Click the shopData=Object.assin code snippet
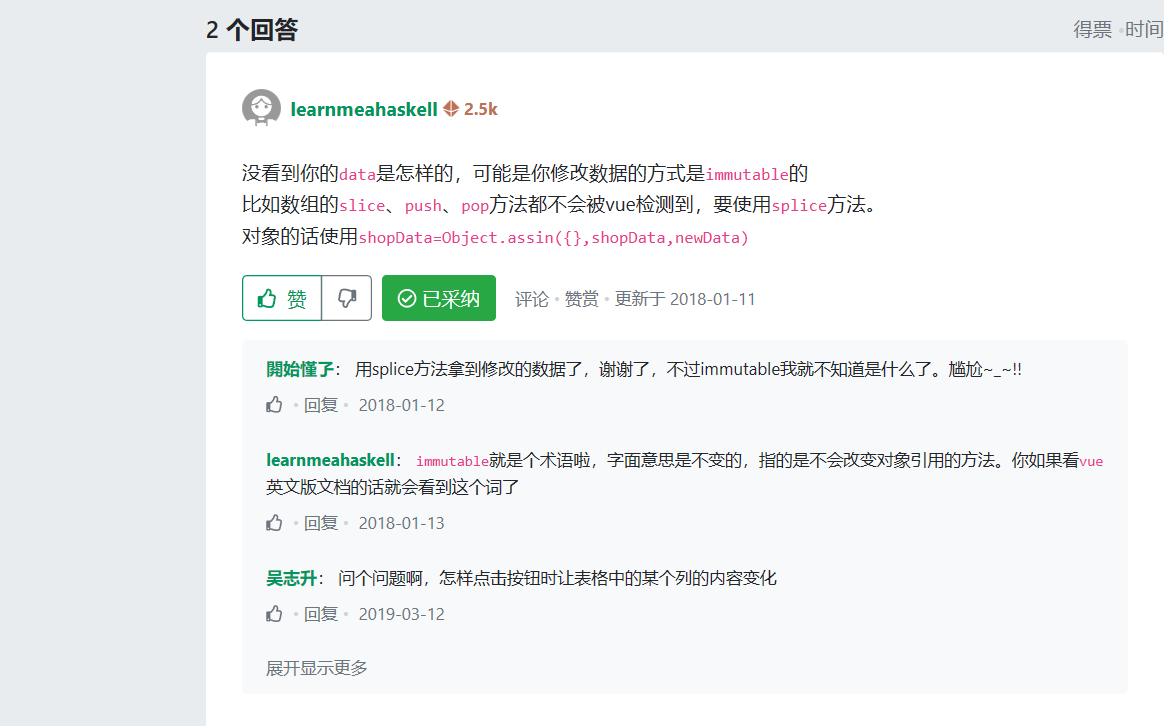 [x=554, y=238]
